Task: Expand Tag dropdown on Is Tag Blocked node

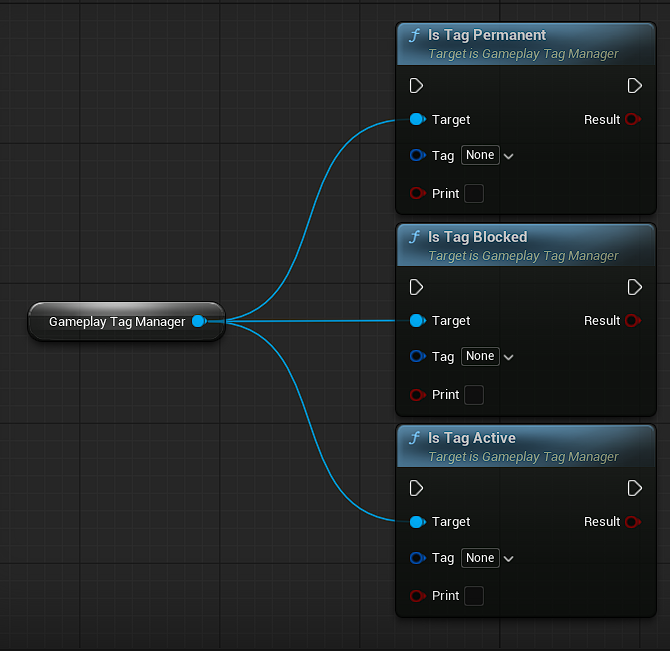Action: point(488,357)
